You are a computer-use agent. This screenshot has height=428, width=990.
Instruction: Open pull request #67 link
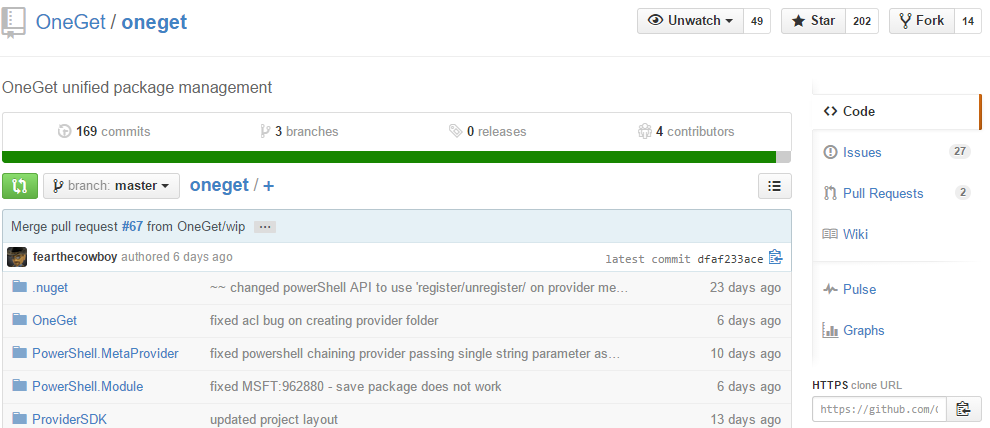[x=132, y=227]
